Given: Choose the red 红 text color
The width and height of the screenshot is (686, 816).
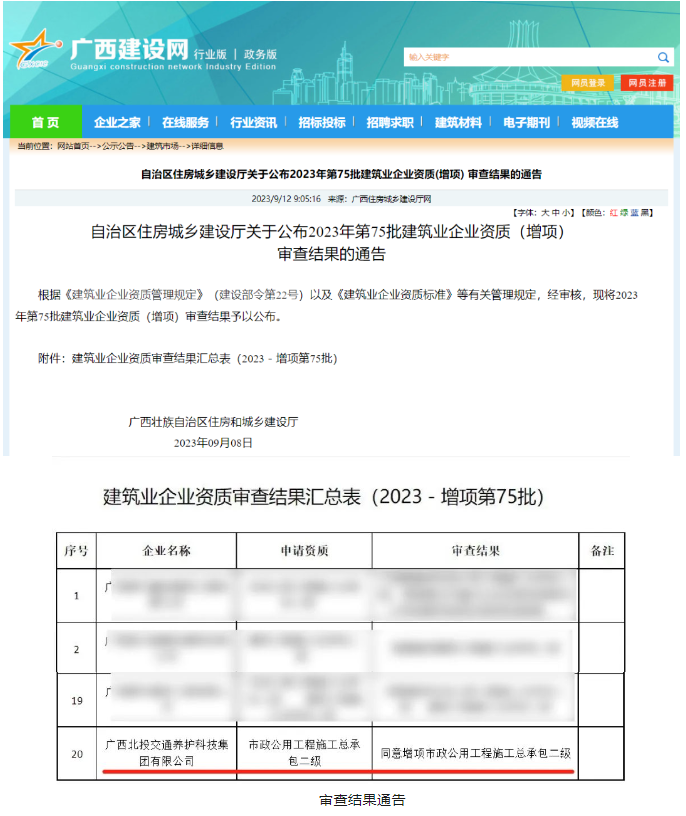Looking at the screenshot, I should coord(615,212).
